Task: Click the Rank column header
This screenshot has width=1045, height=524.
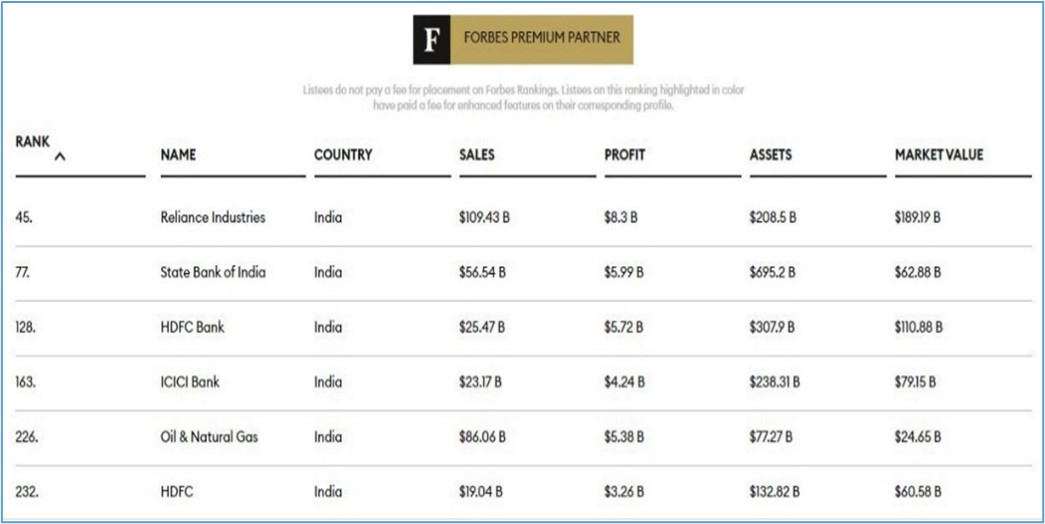Action: (33, 142)
